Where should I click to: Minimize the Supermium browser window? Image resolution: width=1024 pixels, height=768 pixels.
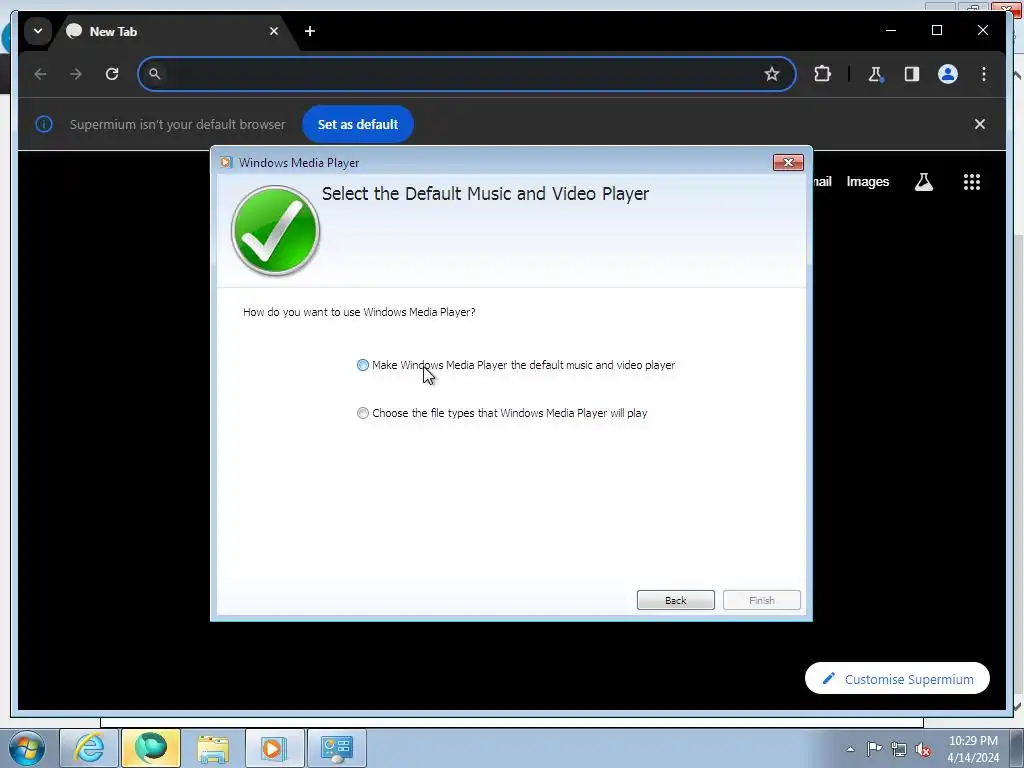tap(891, 30)
